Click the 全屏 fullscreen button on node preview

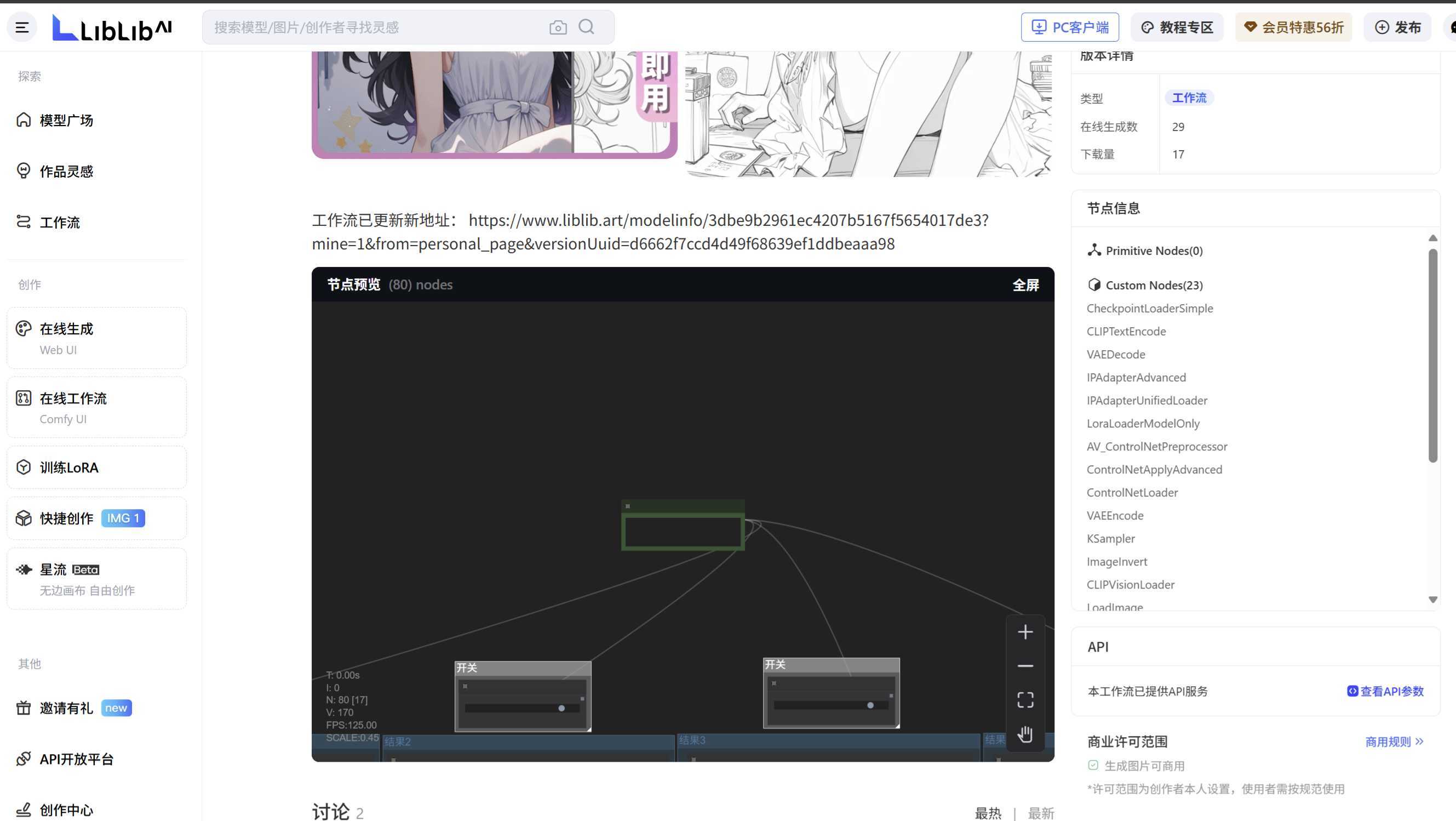click(1025, 284)
